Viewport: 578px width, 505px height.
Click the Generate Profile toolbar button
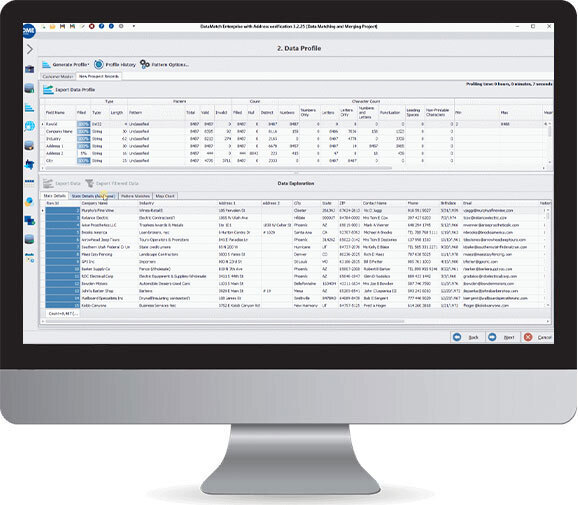[66, 65]
